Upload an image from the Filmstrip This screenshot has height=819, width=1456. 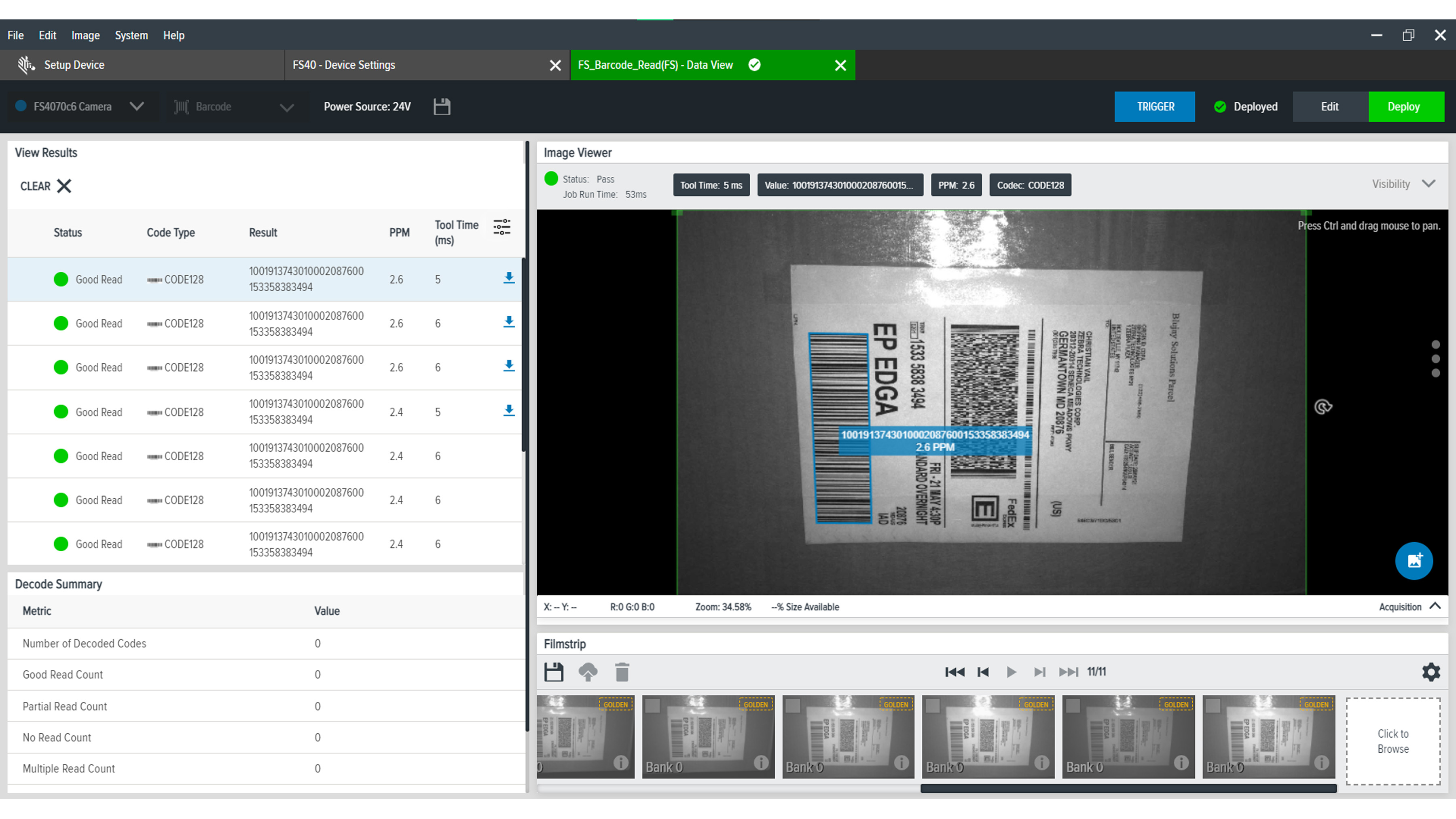(588, 672)
